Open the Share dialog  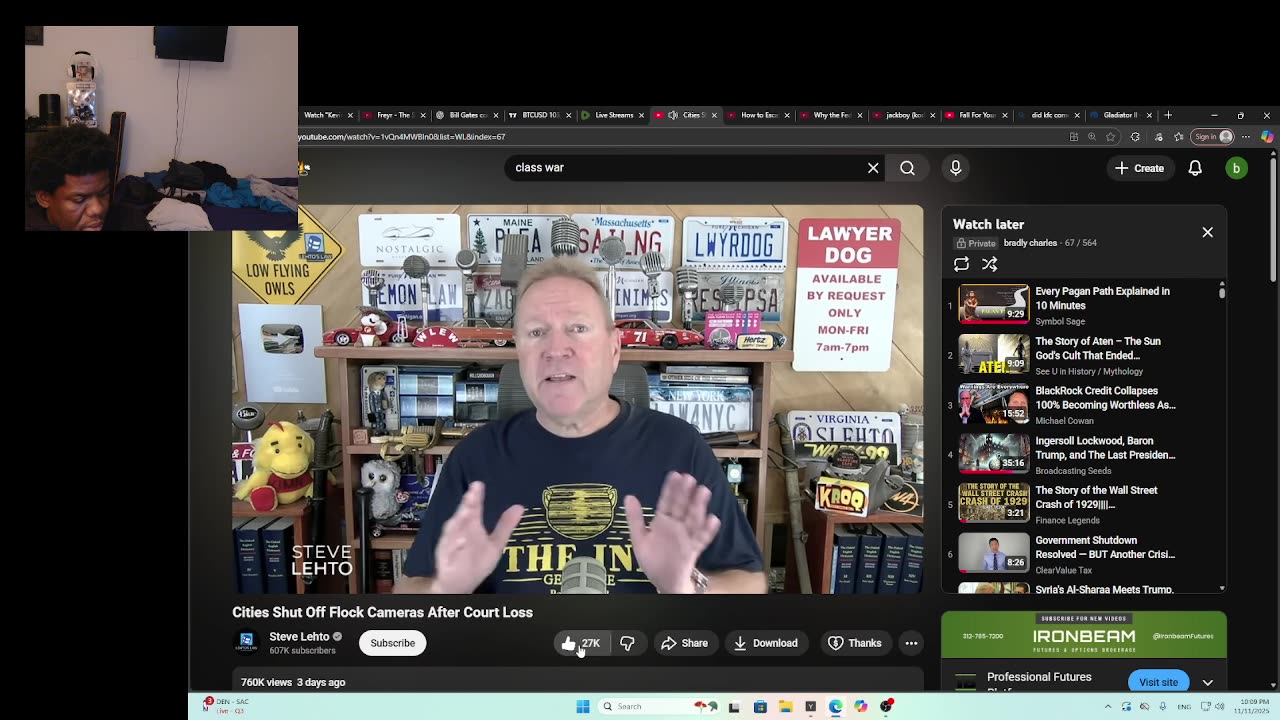(x=685, y=643)
